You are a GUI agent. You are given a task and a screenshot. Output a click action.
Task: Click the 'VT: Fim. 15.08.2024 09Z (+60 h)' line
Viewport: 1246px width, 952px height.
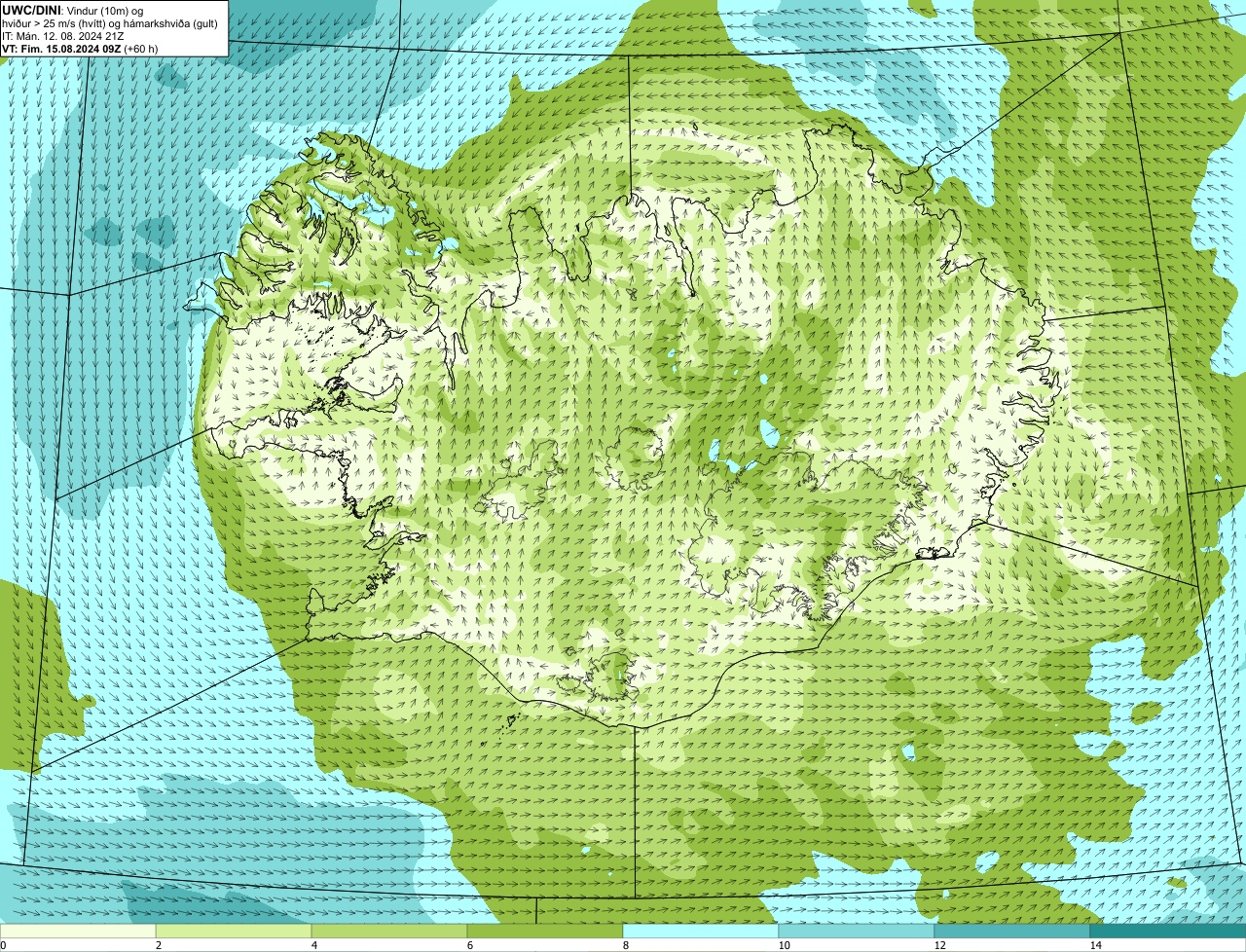[x=80, y=49]
